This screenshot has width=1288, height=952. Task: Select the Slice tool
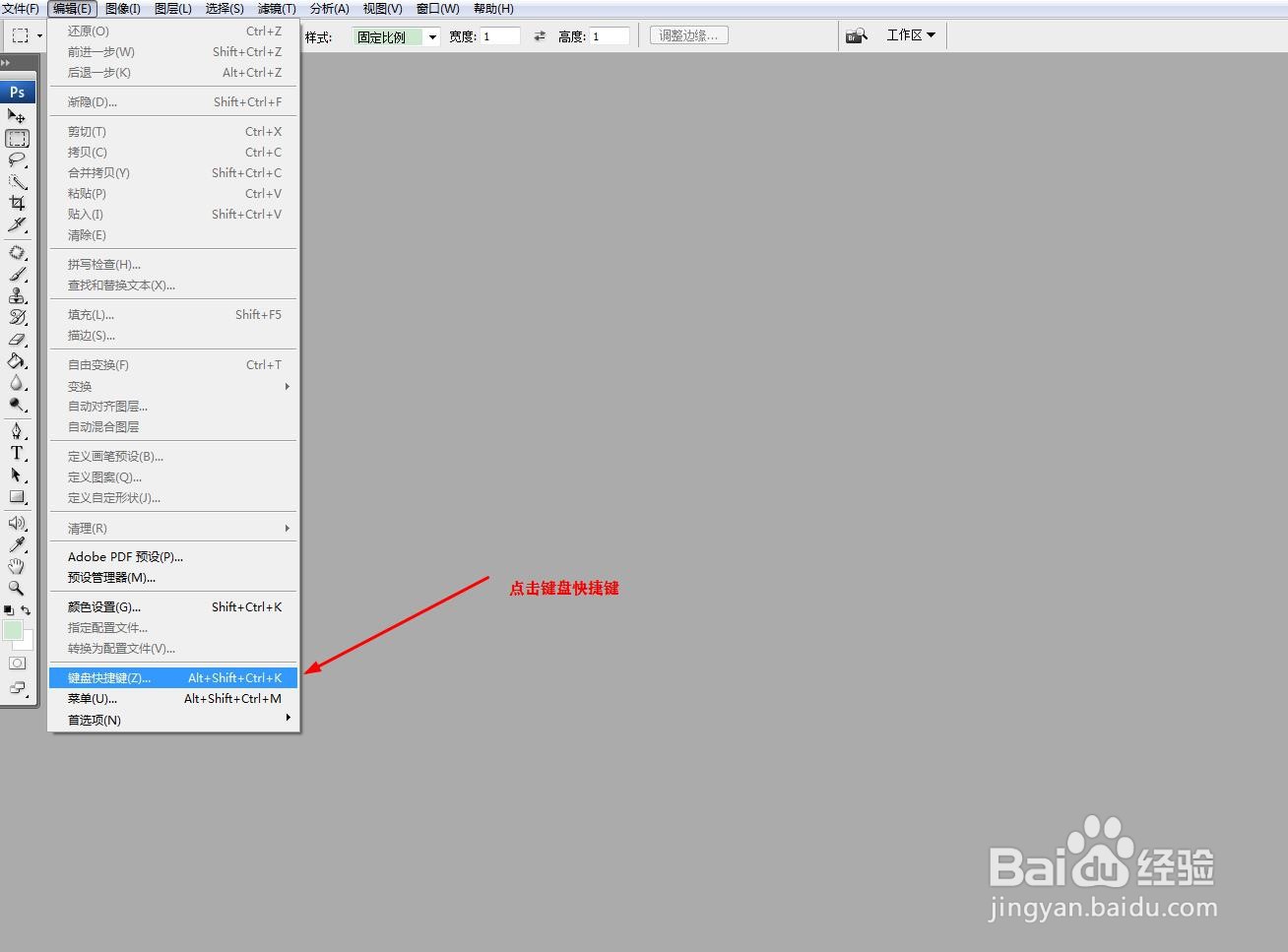pos(17,224)
